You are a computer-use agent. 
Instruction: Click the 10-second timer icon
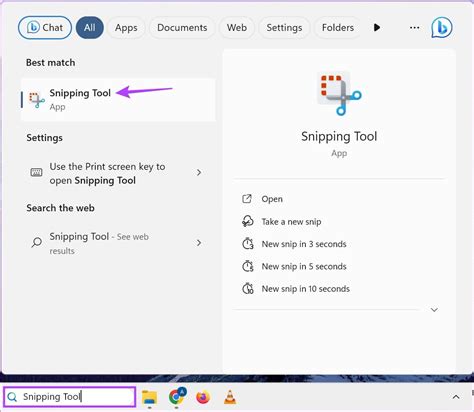(x=248, y=289)
